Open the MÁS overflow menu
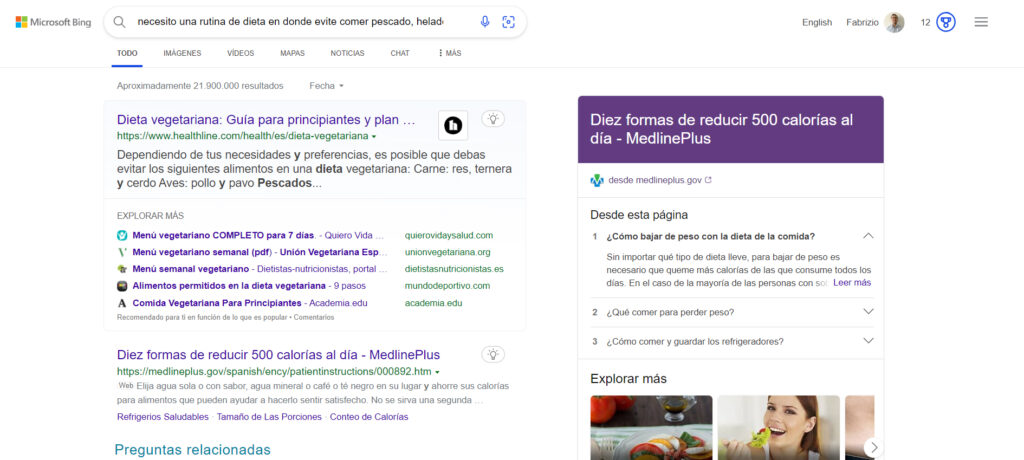The width and height of the screenshot is (1024, 460). [x=450, y=53]
